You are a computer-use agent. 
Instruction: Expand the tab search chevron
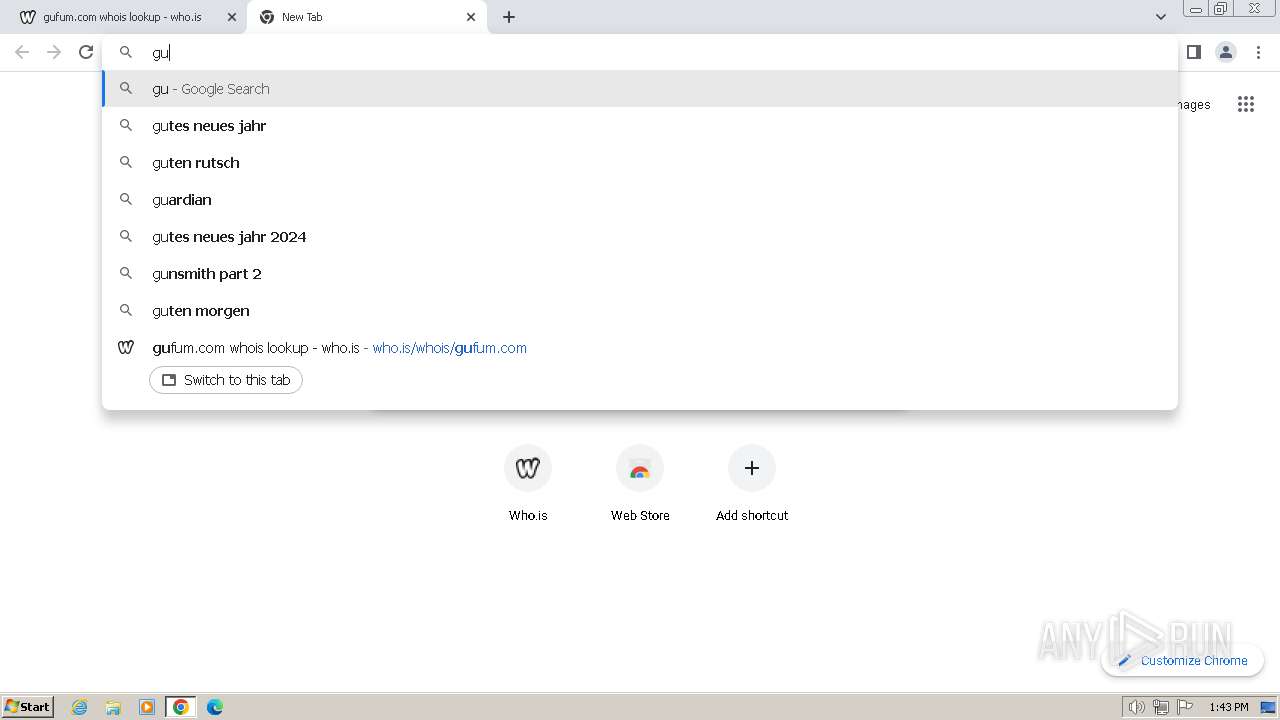click(1160, 17)
